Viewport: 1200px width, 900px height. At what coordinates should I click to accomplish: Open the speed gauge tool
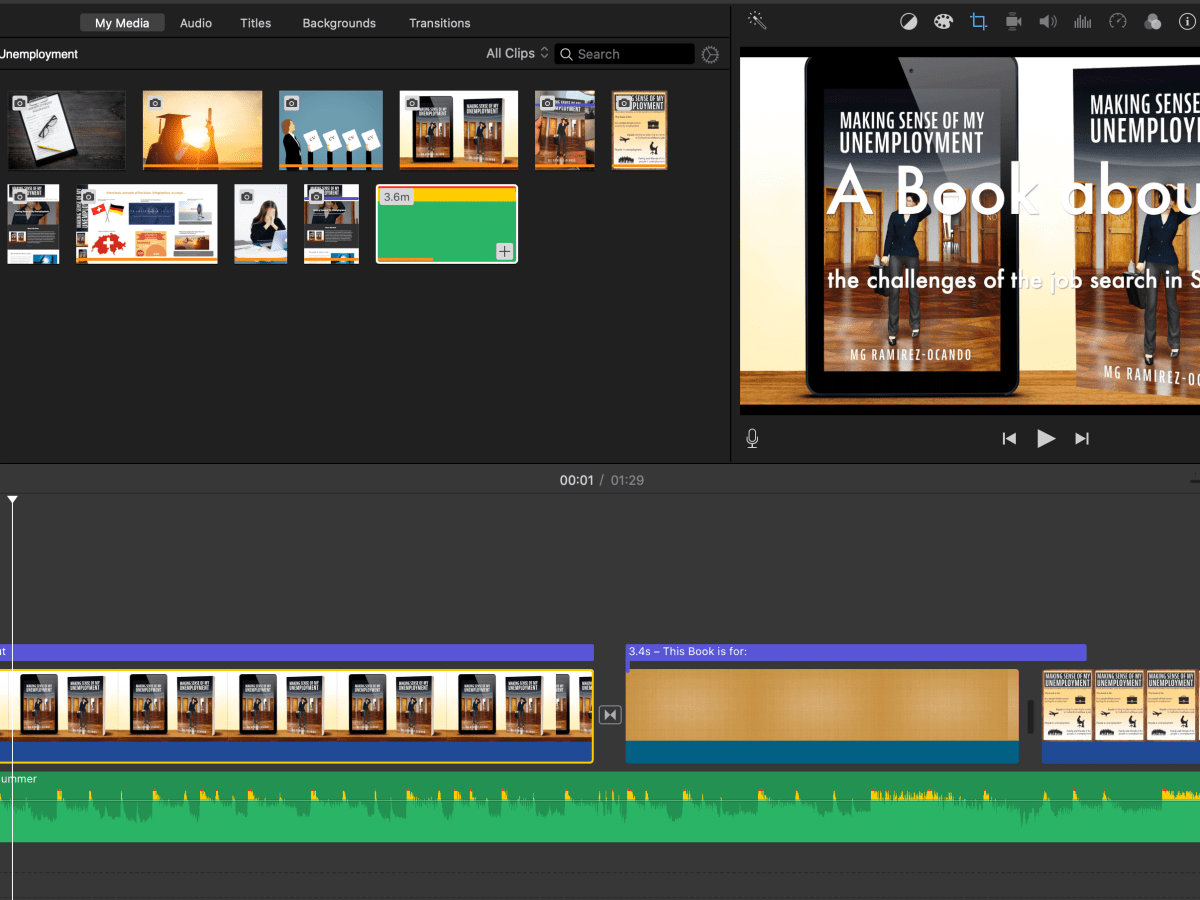[1118, 22]
